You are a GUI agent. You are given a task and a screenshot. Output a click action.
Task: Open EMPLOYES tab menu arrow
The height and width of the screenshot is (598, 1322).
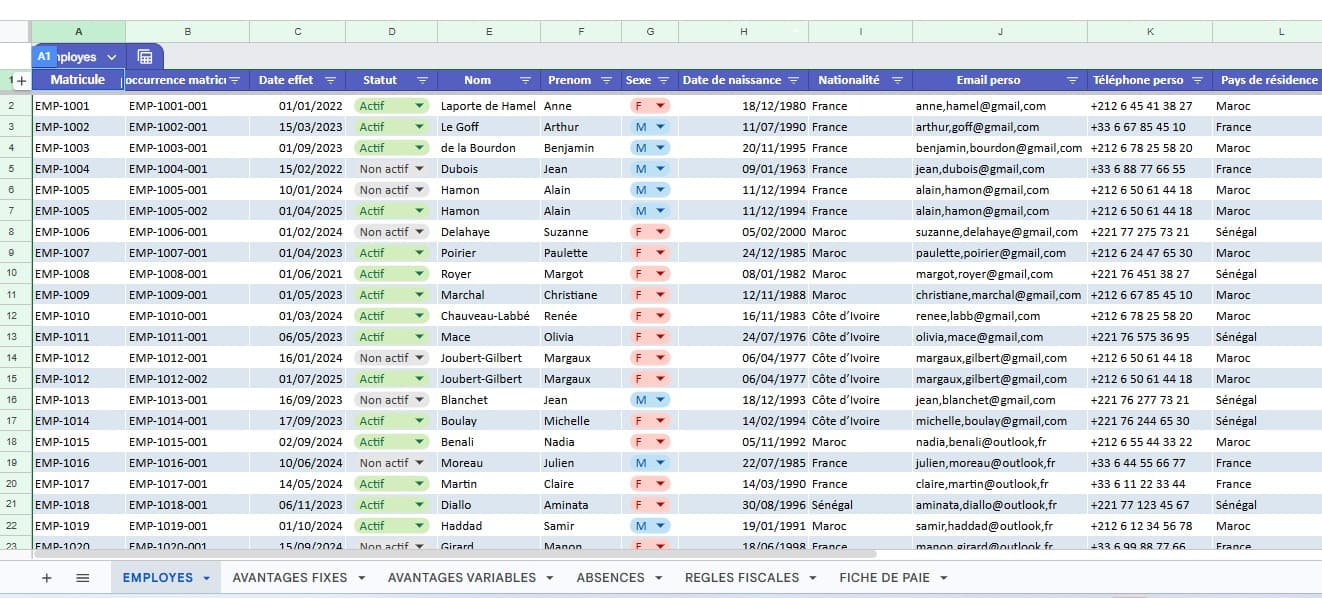[206, 578]
